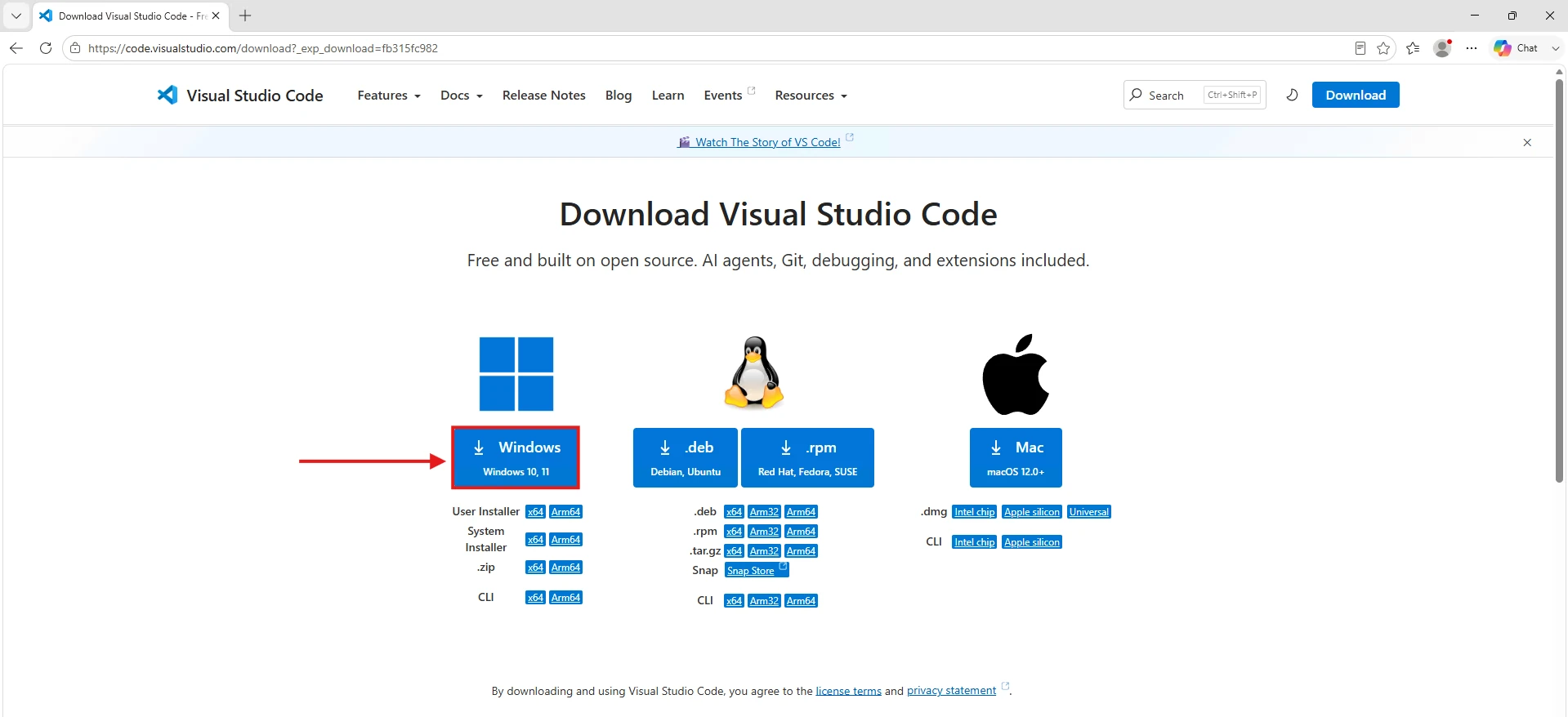Screen dimensions: 1568x717
Task: Download Windows User Installer x64
Action: (535, 512)
